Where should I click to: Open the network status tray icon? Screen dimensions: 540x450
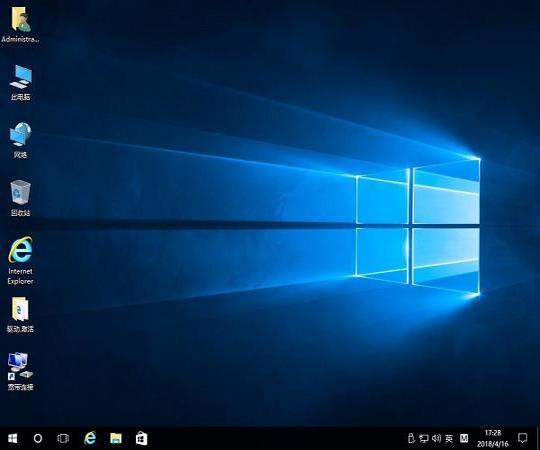point(424,438)
